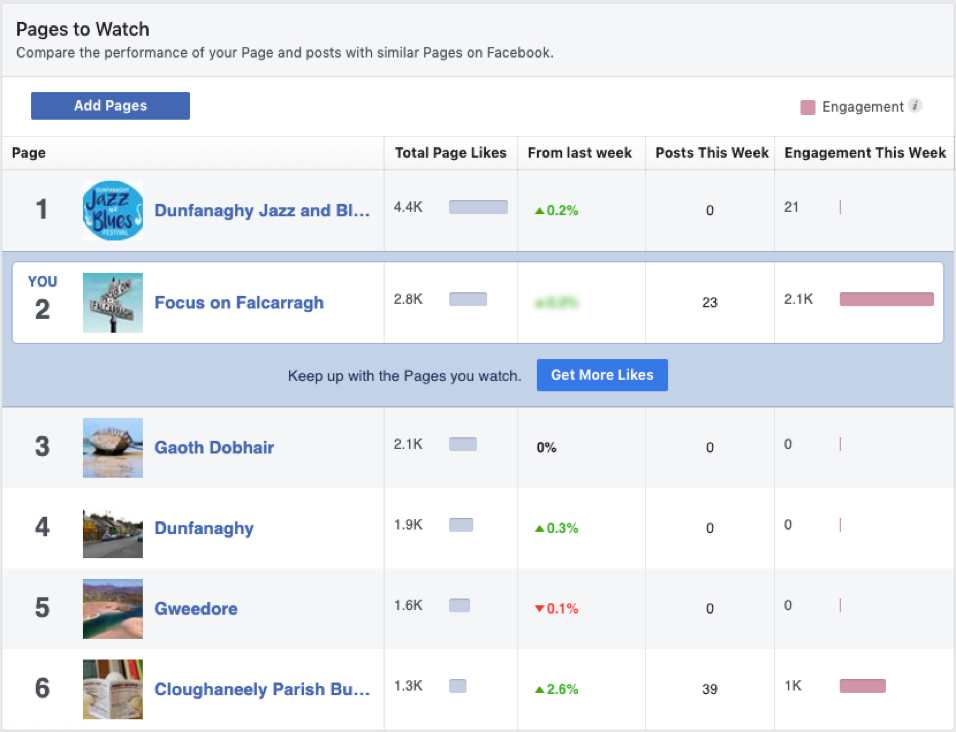The image size is (956, 732).
Task: Click the Posts This Week column header
Action: point(712,153)
